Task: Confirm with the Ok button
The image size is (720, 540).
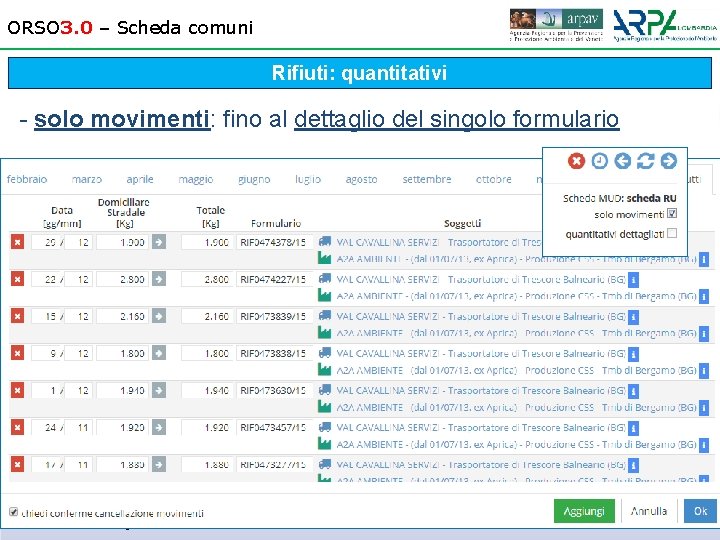Action: (700, 511)
